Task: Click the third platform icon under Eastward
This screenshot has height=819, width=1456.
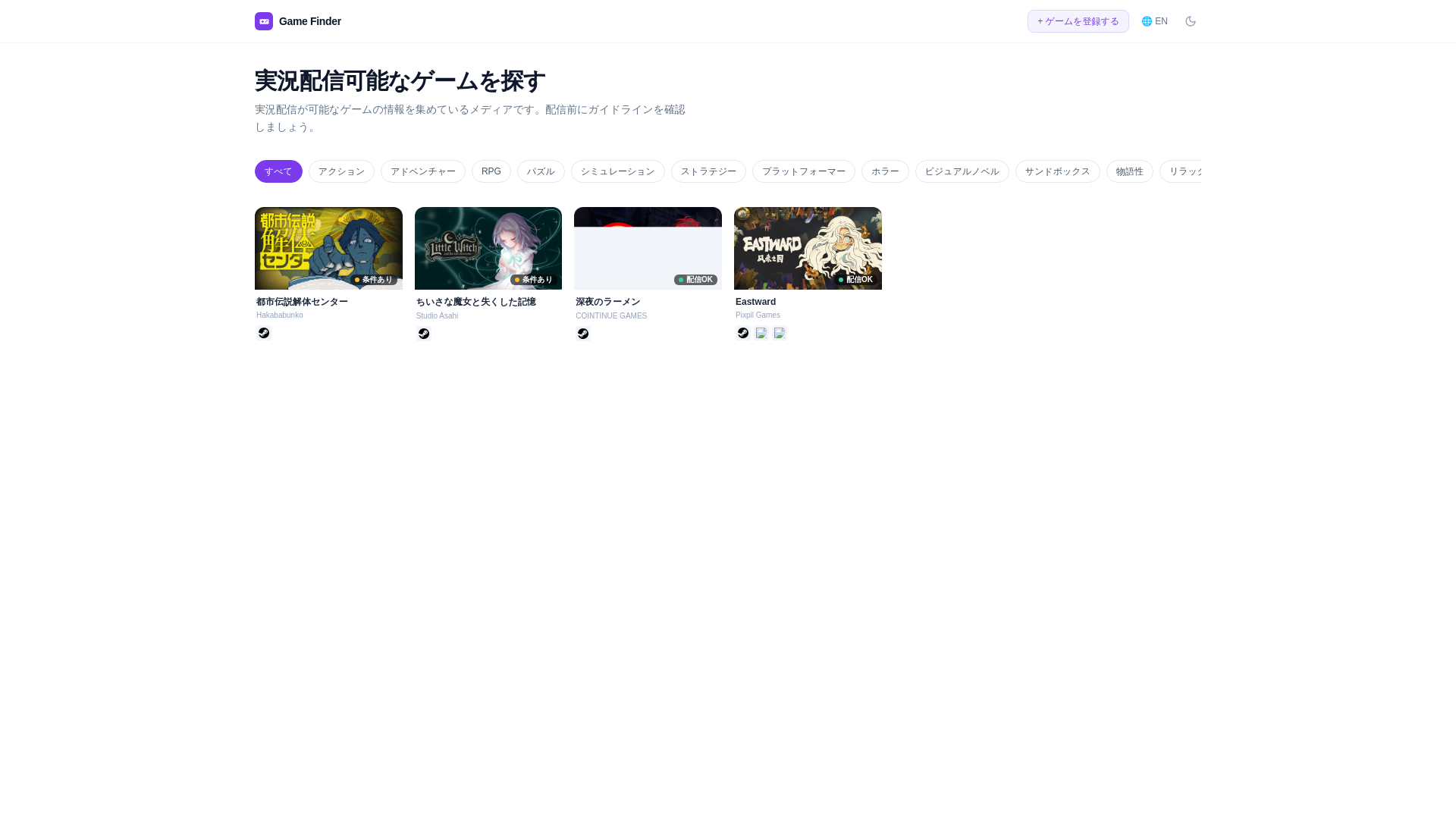Action: (x=780, y=333)
